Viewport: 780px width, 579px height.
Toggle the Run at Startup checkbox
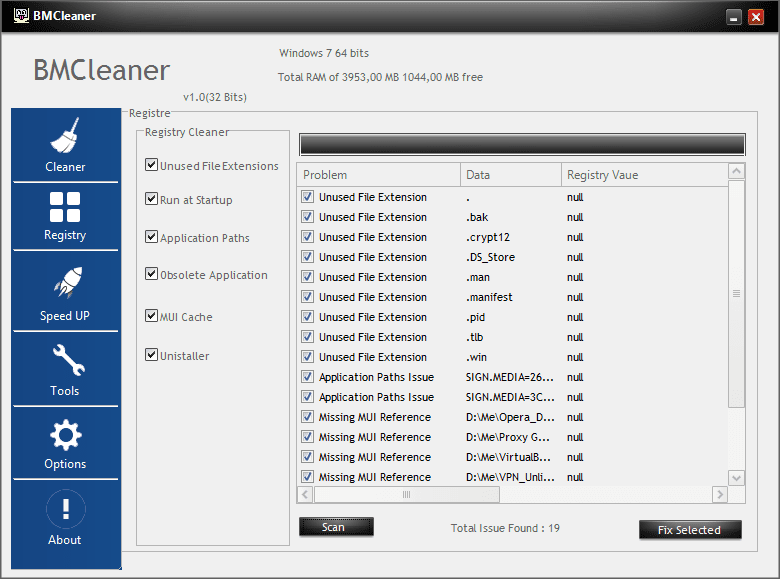[x=151, y=199]
